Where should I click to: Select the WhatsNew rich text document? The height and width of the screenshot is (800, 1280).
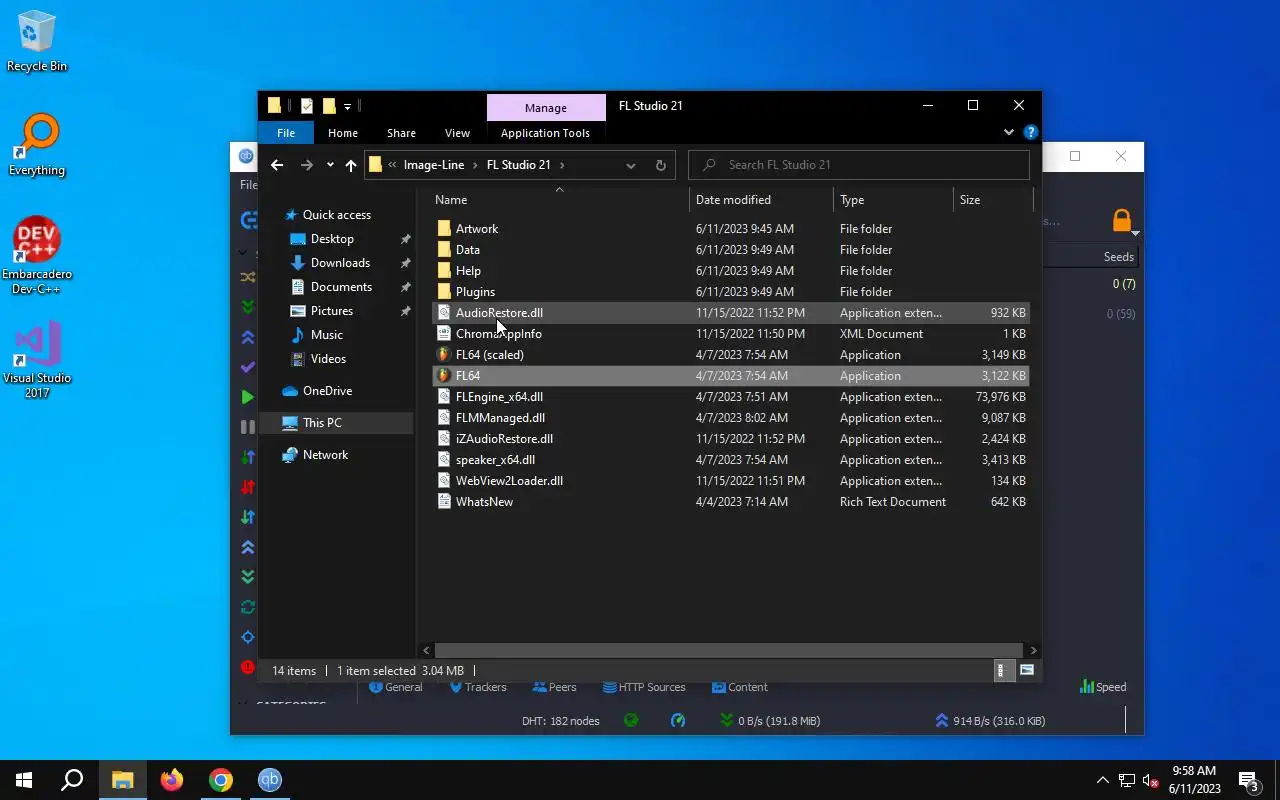[731, 502]
